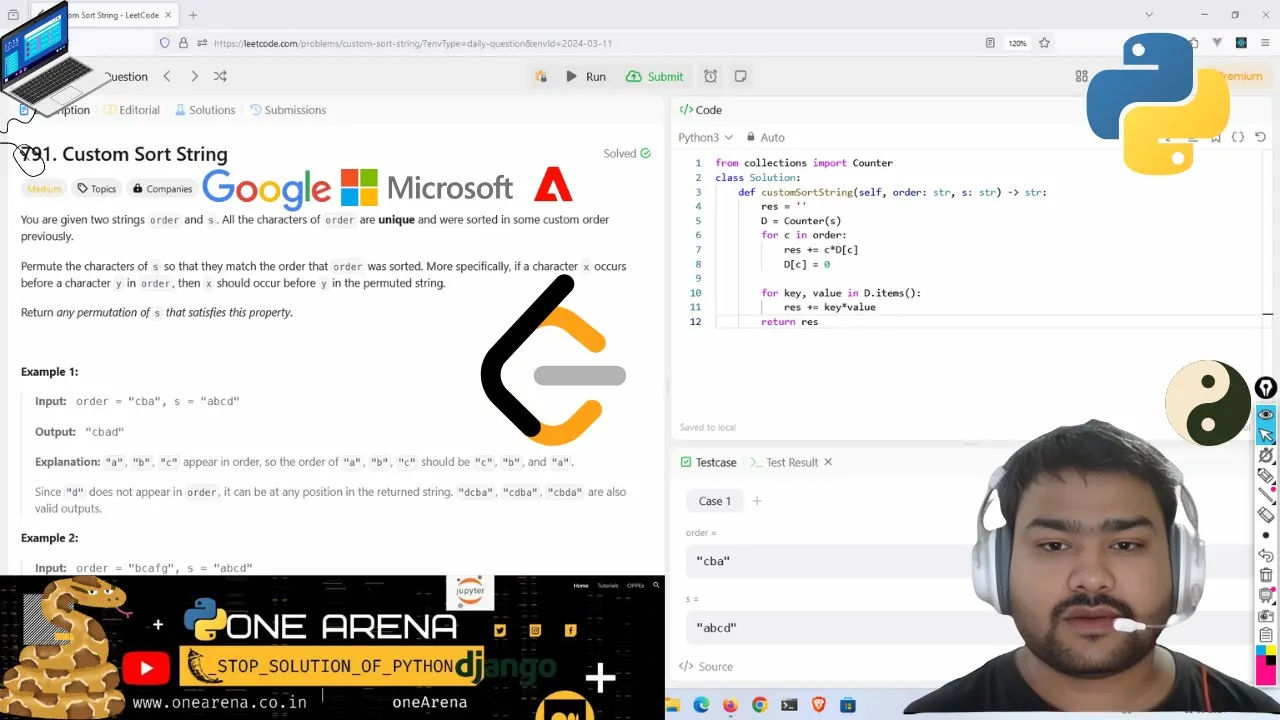1280x720 pixels.
Task: Click the browser address bar URL
Action: (413, 43)
